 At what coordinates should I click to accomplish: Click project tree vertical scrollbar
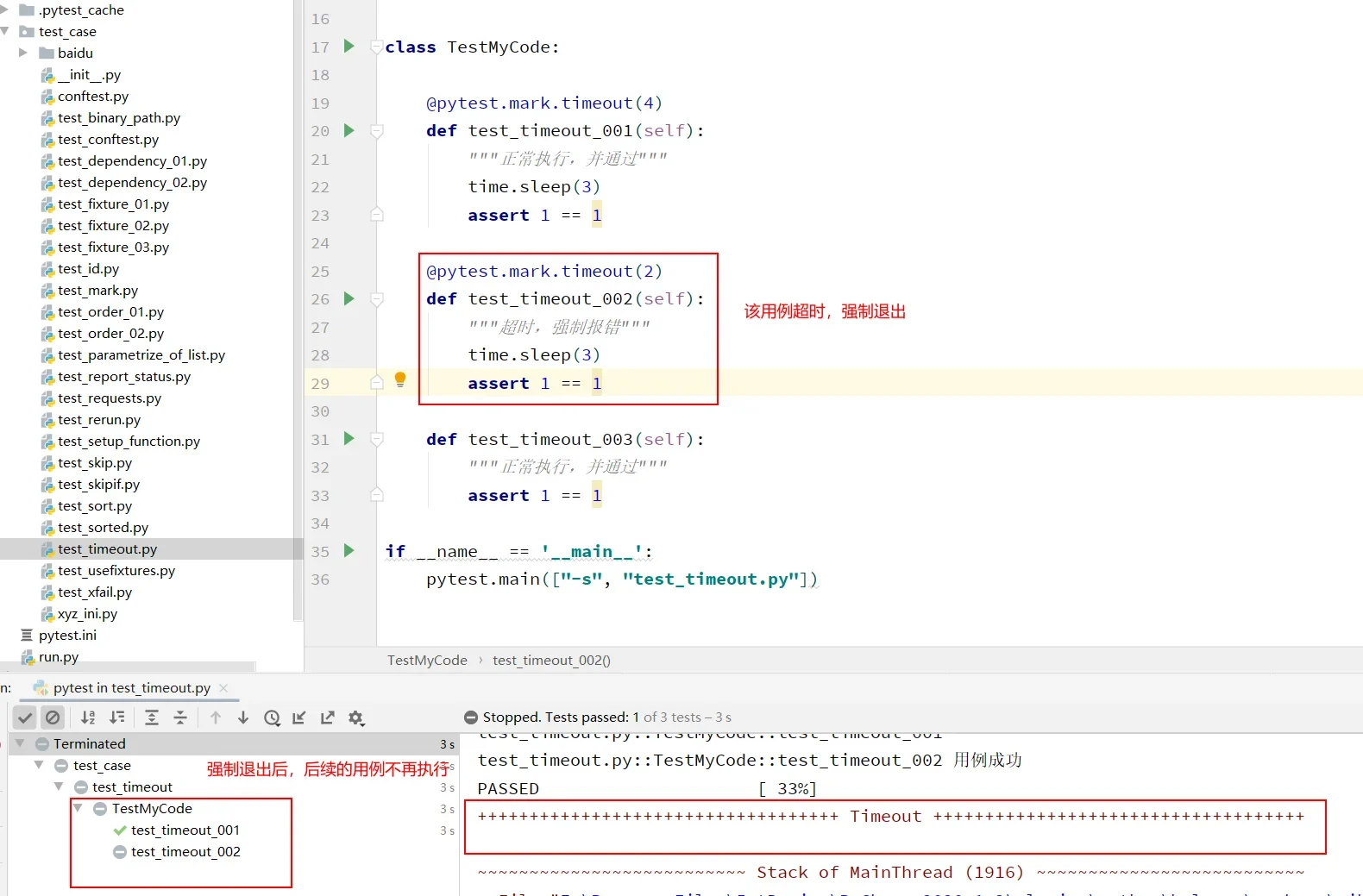coord(298,310)
